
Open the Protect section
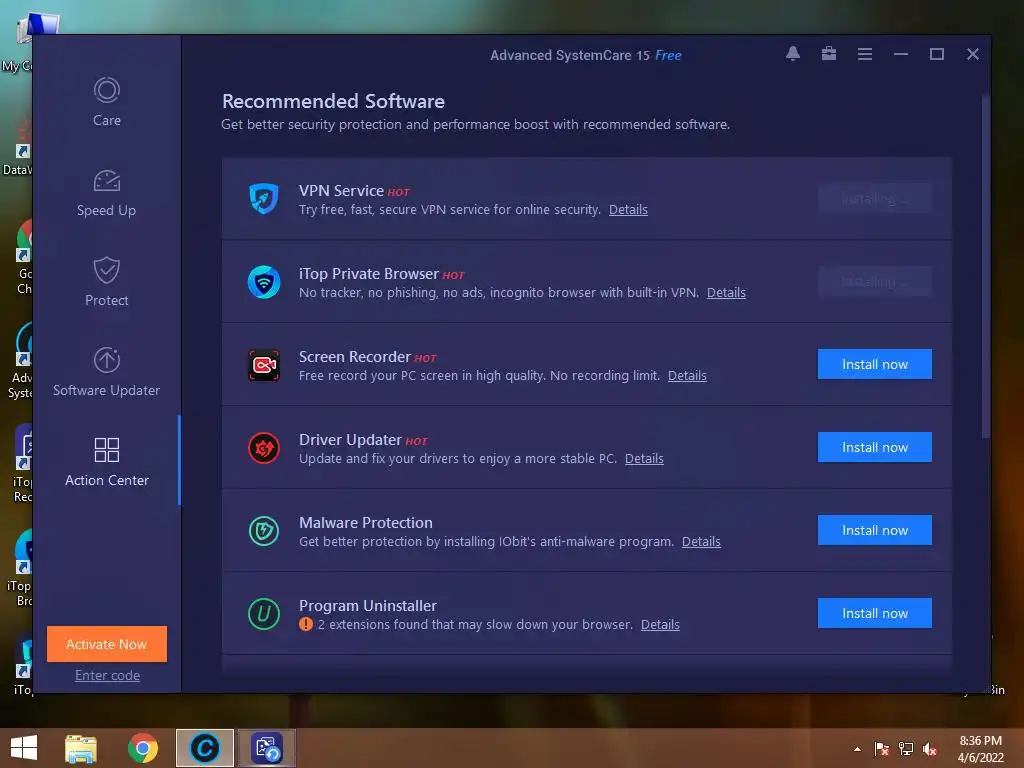[106, 282]
